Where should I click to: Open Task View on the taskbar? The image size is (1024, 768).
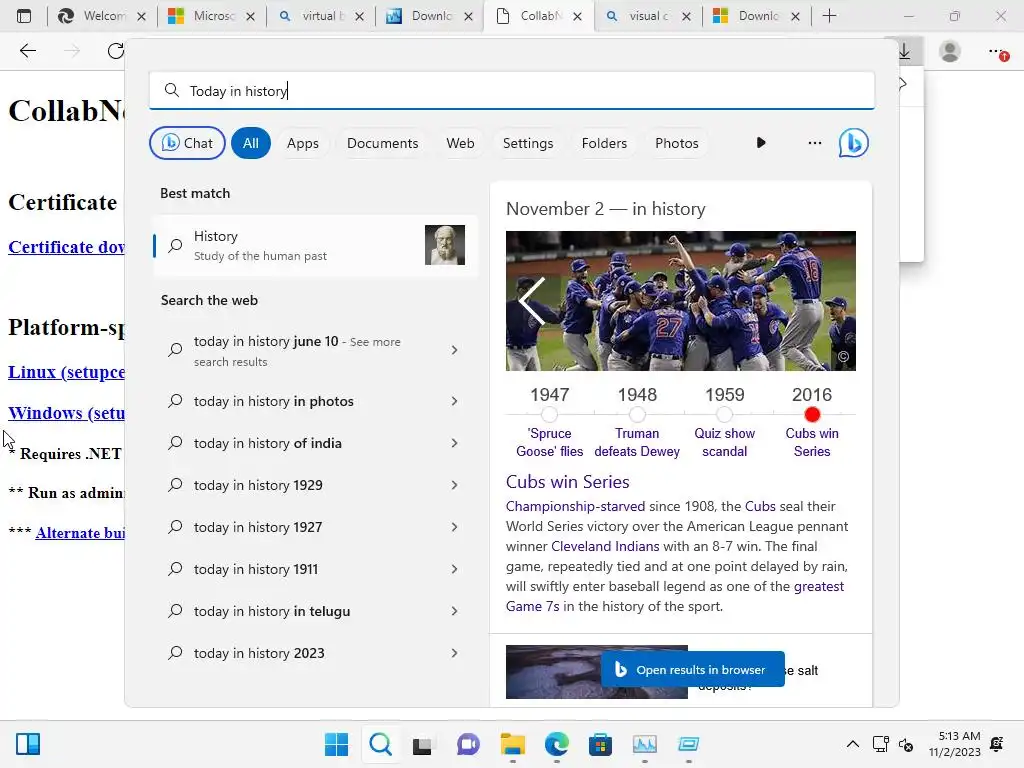423,744
